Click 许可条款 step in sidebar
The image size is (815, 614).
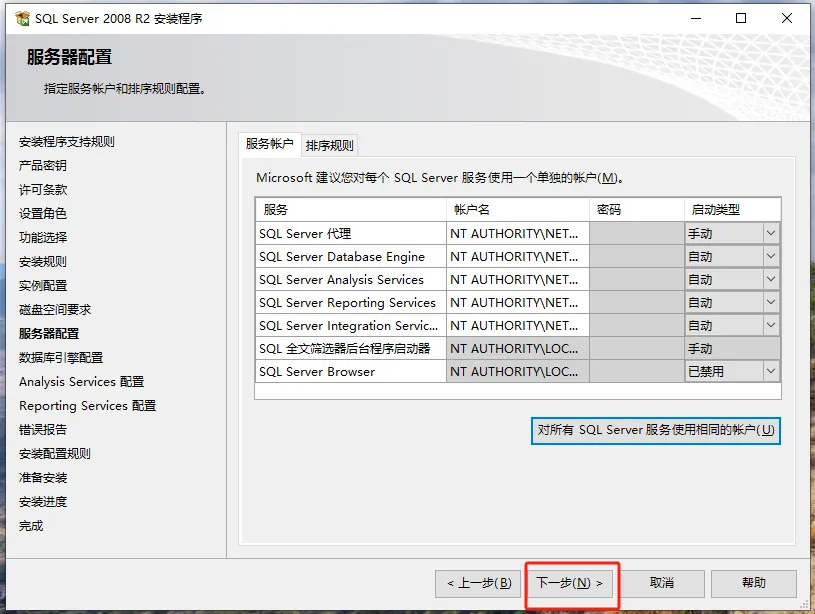[43, 189]
